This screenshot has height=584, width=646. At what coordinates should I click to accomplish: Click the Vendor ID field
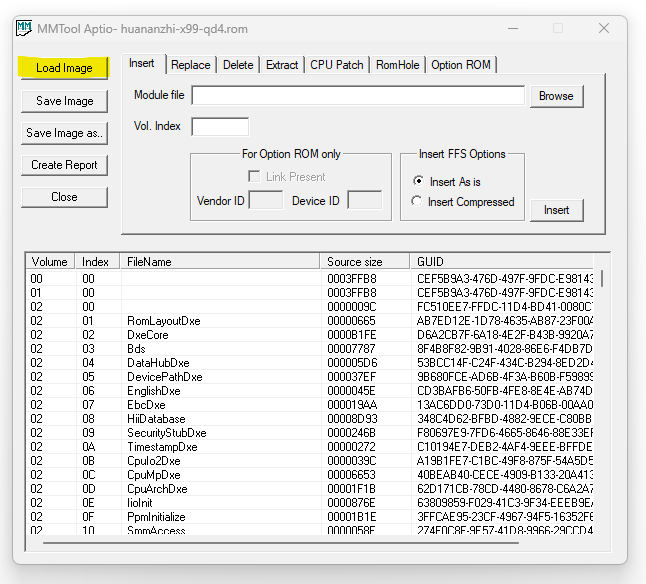[266, 200]
